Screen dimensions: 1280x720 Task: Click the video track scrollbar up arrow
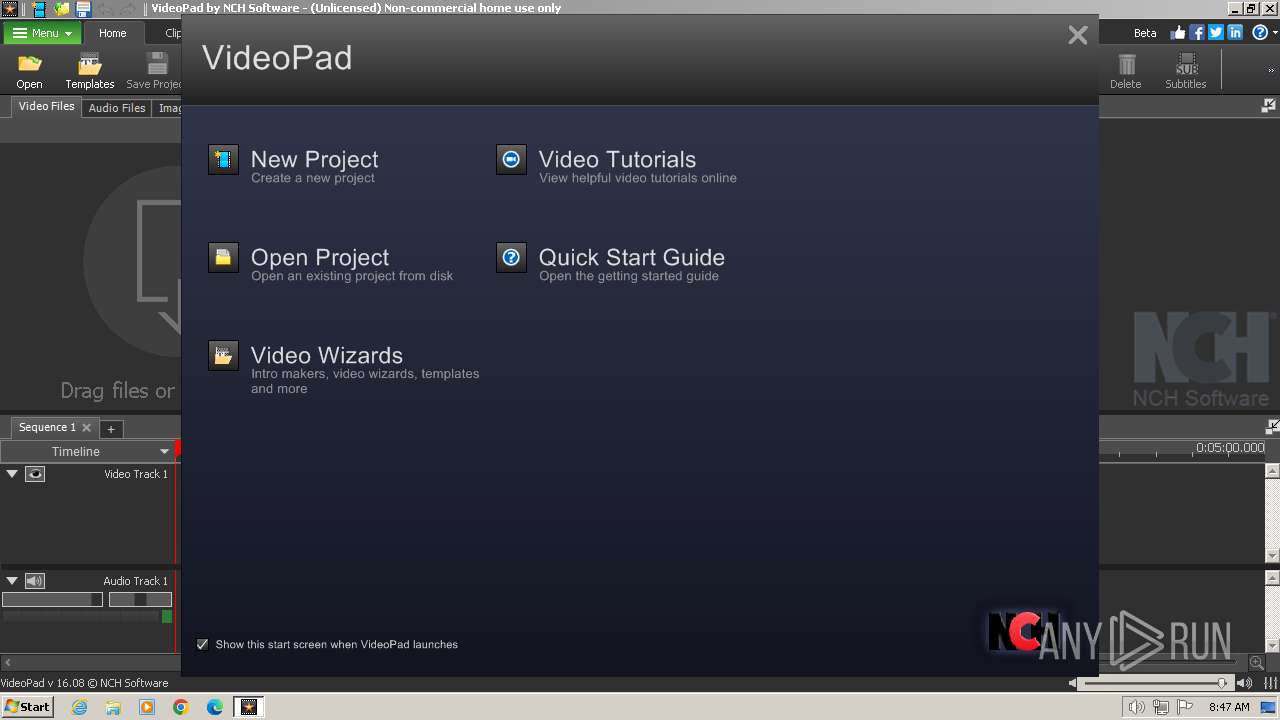point(1273,471)
